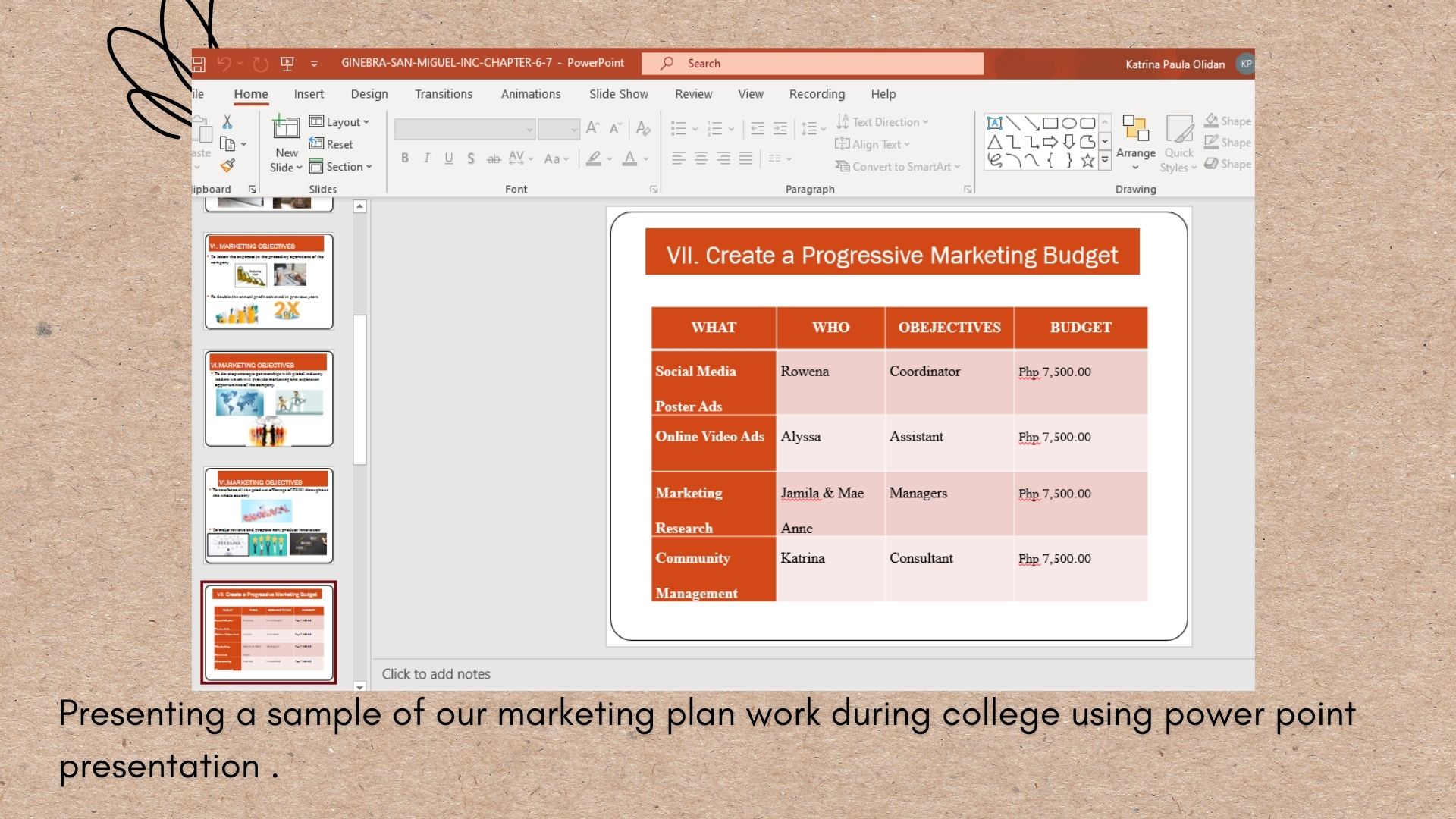Click Convert to SmartArt button

click(898, 167)
